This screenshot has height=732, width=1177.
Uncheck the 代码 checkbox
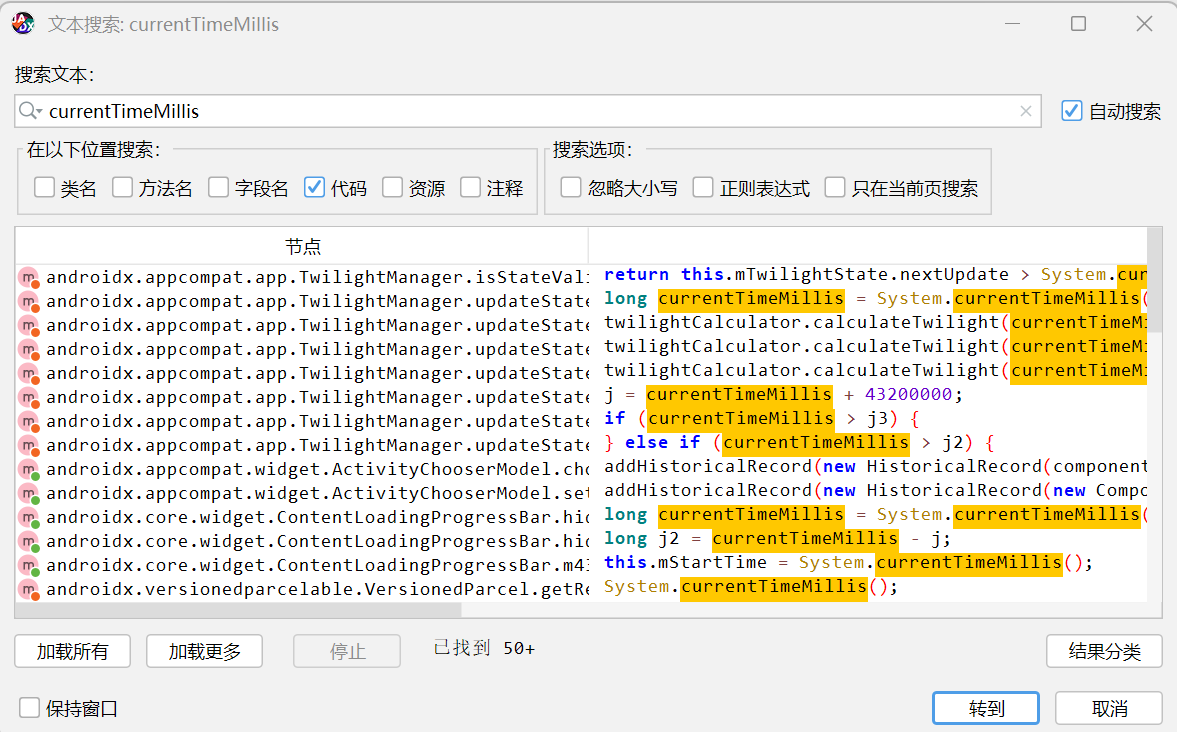coord(314,188)
